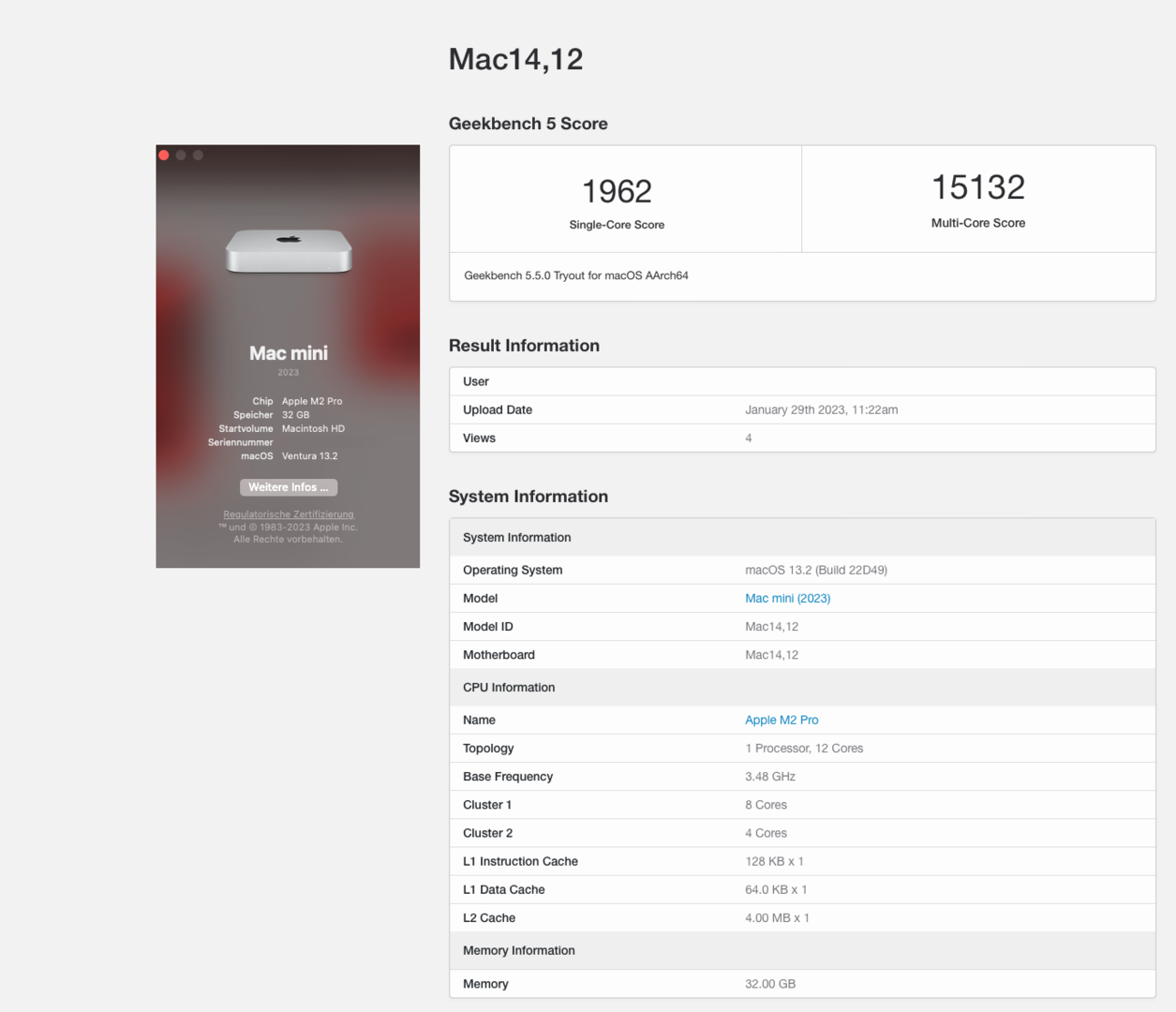Image resolution: width=1176 pixels, height=1012 pixels.
Task: Click the Views count value 4
Action: click(749, 438)
